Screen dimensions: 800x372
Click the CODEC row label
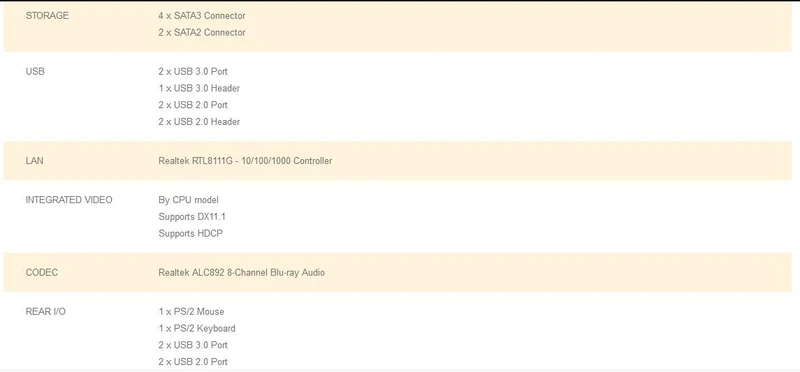coord(42,272)
